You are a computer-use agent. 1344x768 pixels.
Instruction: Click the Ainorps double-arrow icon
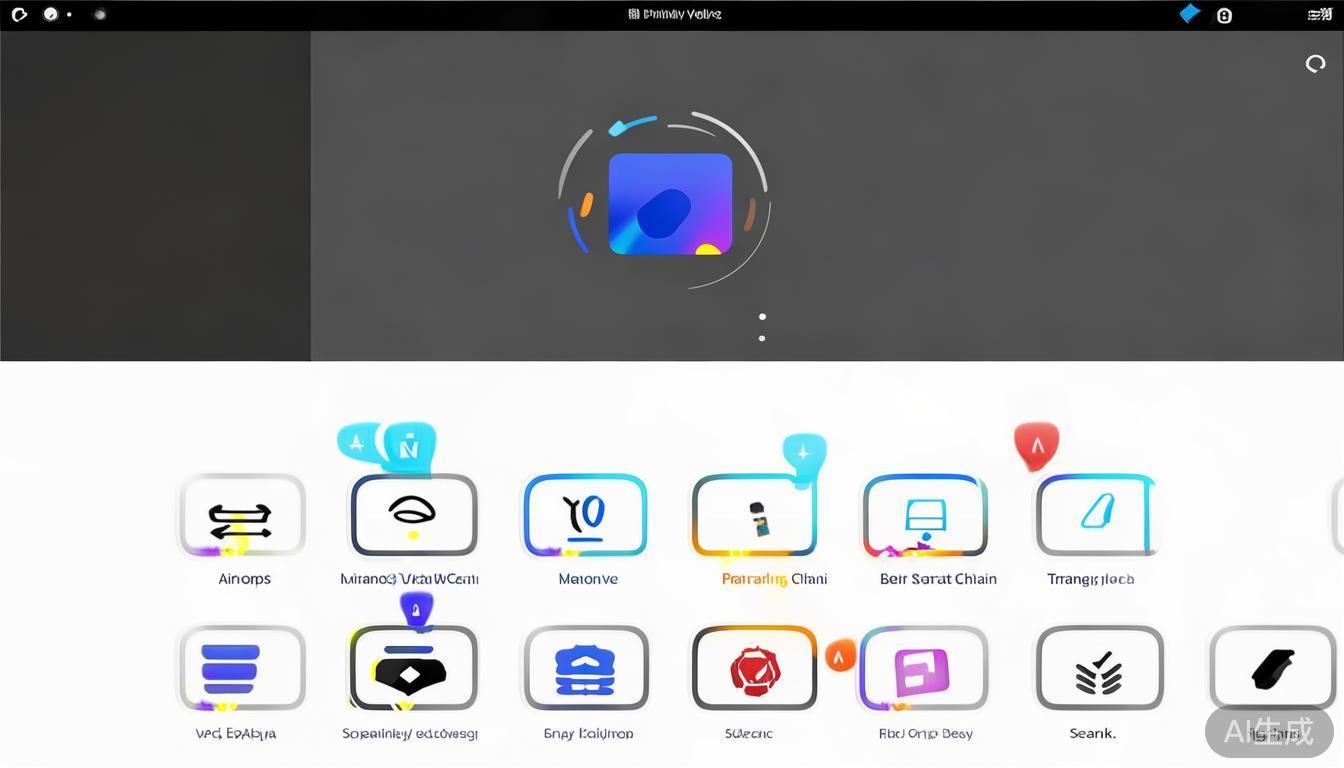click(241, 517)
